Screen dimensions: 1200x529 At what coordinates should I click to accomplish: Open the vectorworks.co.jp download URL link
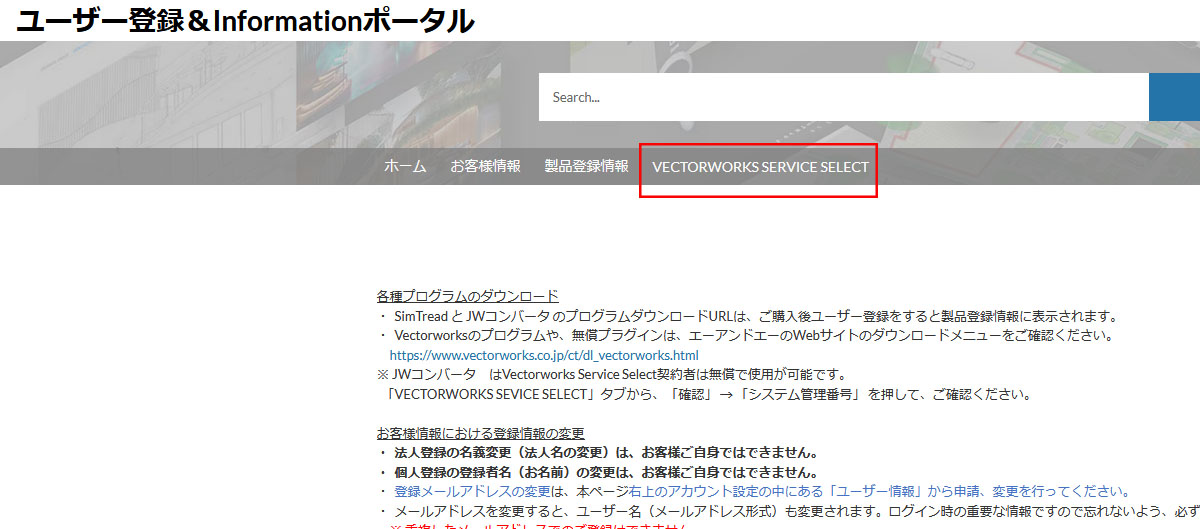[x=544, y=355]
